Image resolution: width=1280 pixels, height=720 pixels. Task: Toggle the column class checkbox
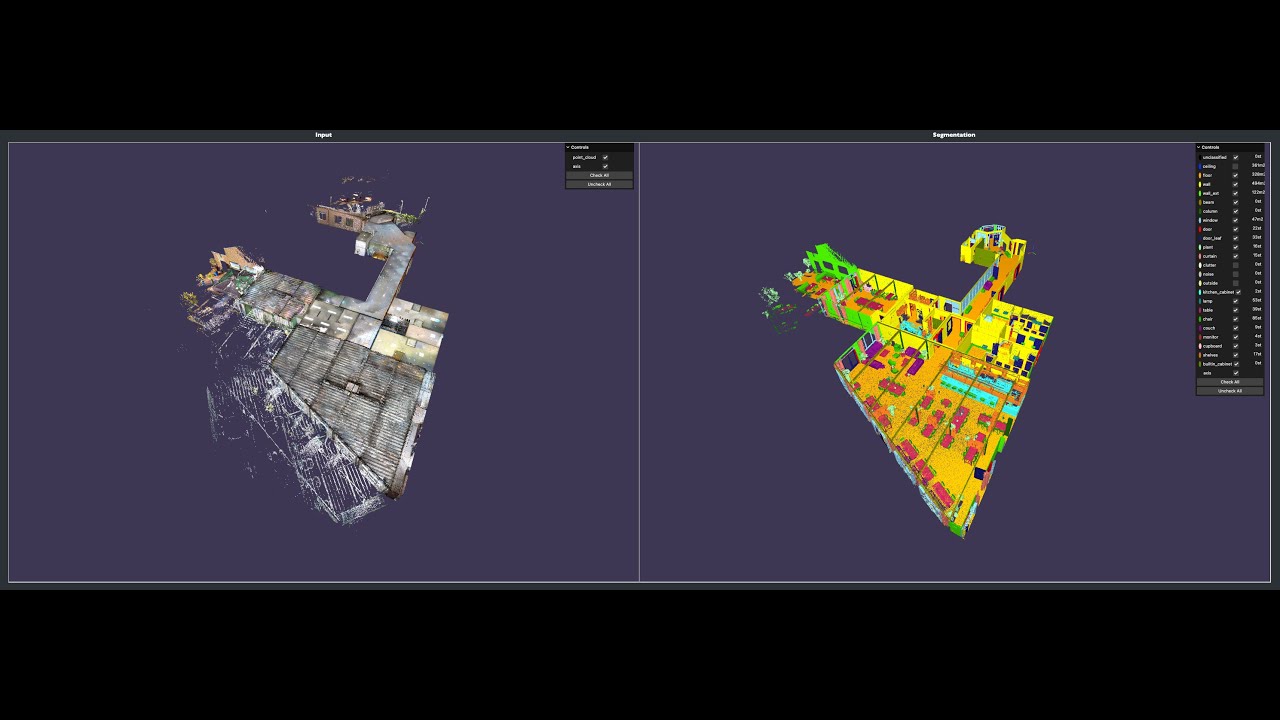pos(1235,211)
